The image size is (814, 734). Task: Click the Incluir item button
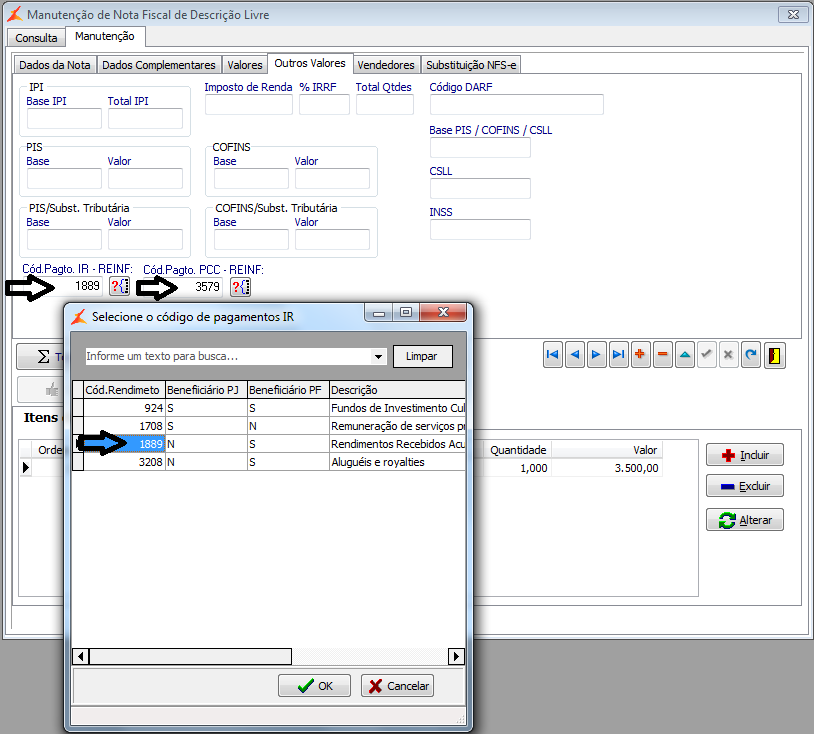(x=744, y=455)
